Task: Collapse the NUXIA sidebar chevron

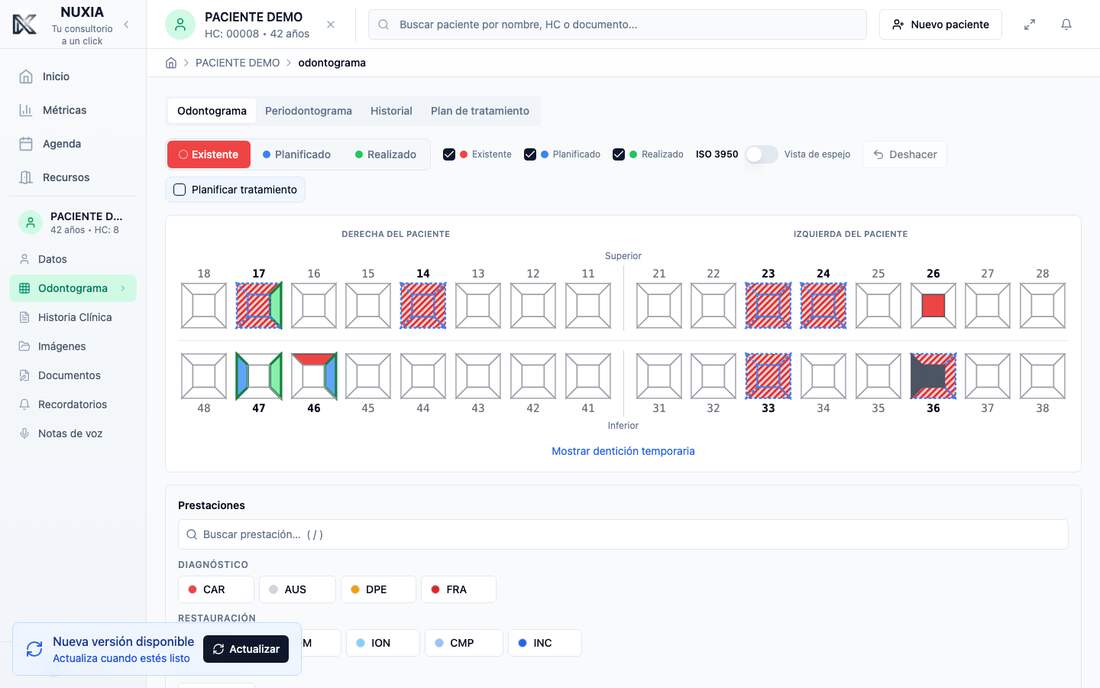Action: pos(126,25)
